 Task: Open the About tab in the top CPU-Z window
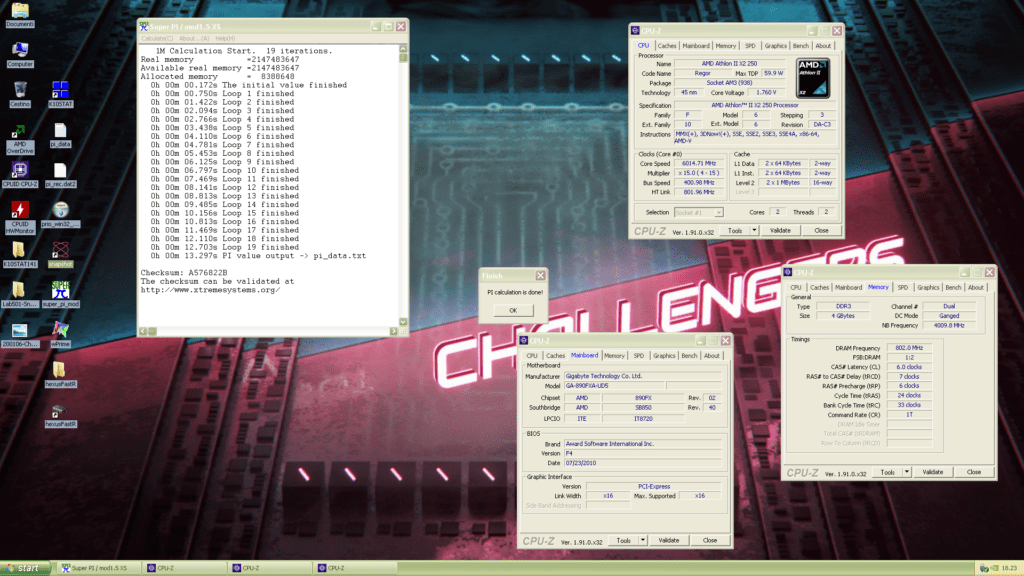coord(823,46)
